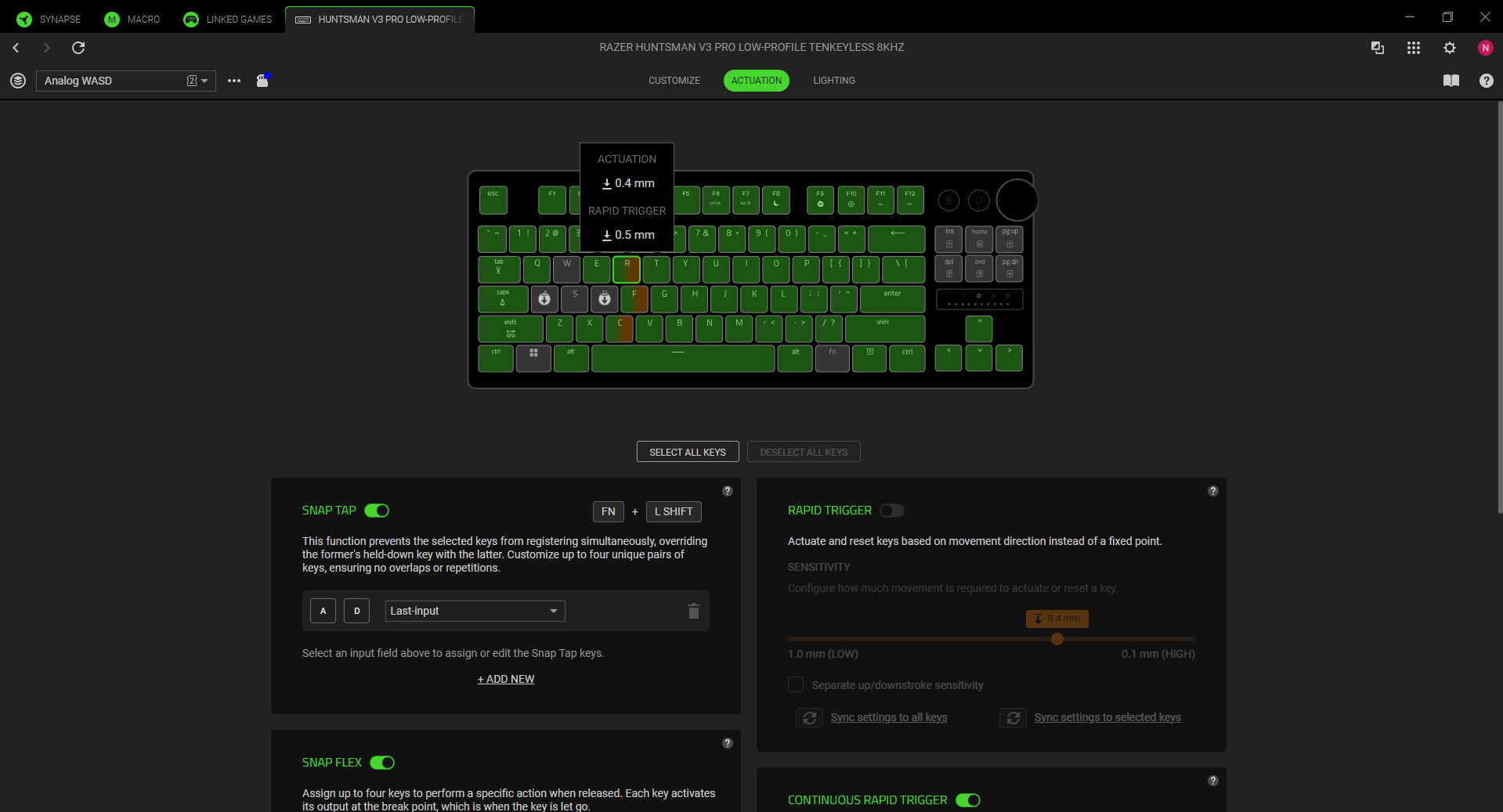
Task: Click the sync icon for all keys
Action: [810, 717]
